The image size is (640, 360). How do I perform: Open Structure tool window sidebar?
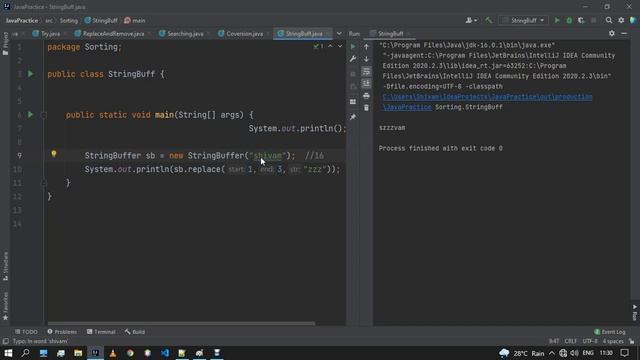(5, 266)
